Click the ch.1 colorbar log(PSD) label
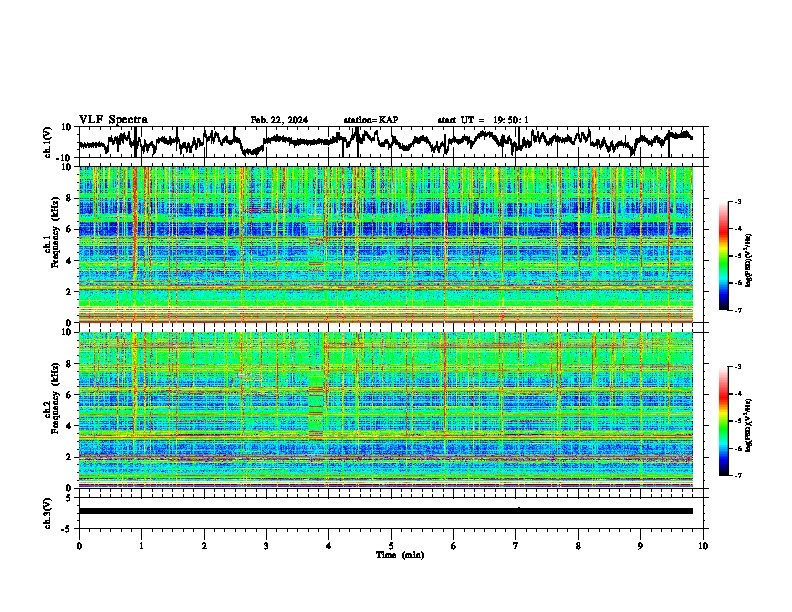The width and height of the screenshot is (792, 612). (x=750, y=260)
